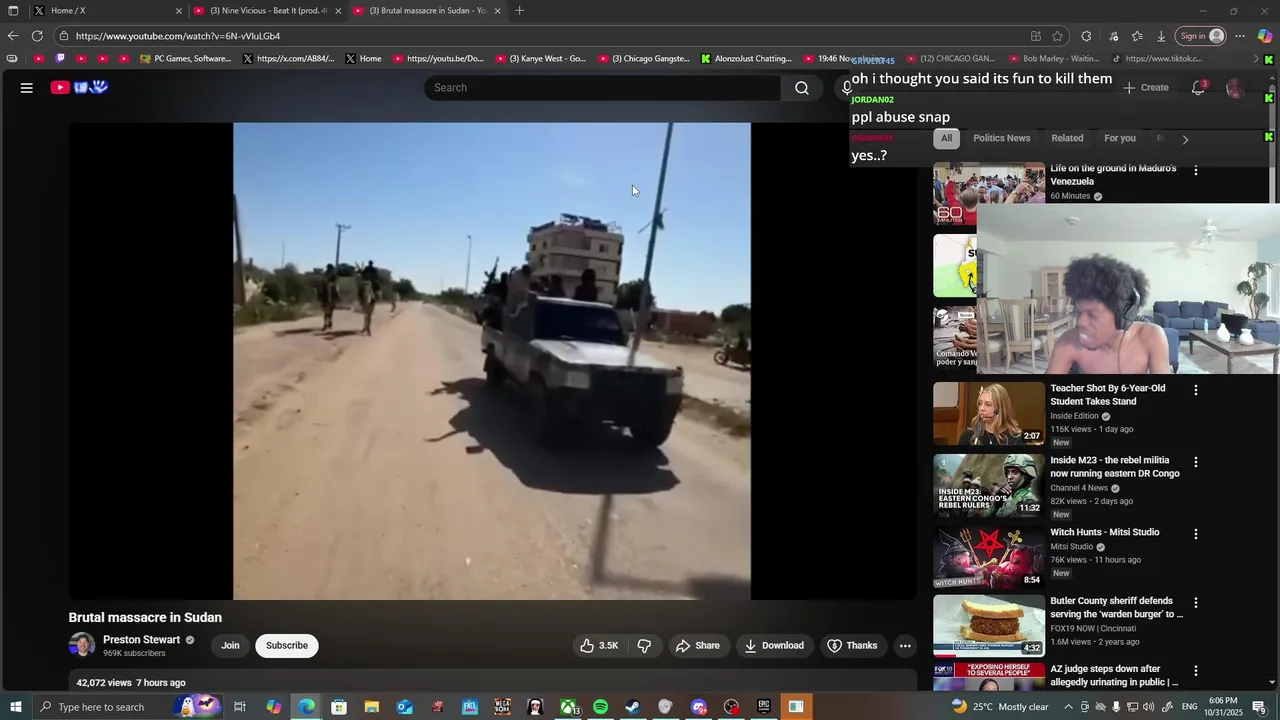Subscribe to Preston Stewart

tap(287, 646)
